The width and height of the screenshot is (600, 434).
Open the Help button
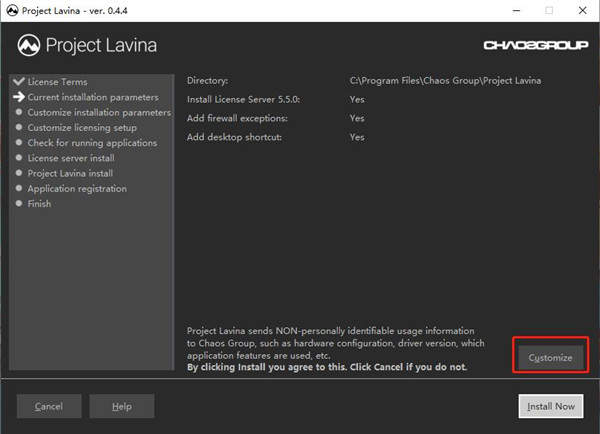pyautogui.click(x=122, y=406)
